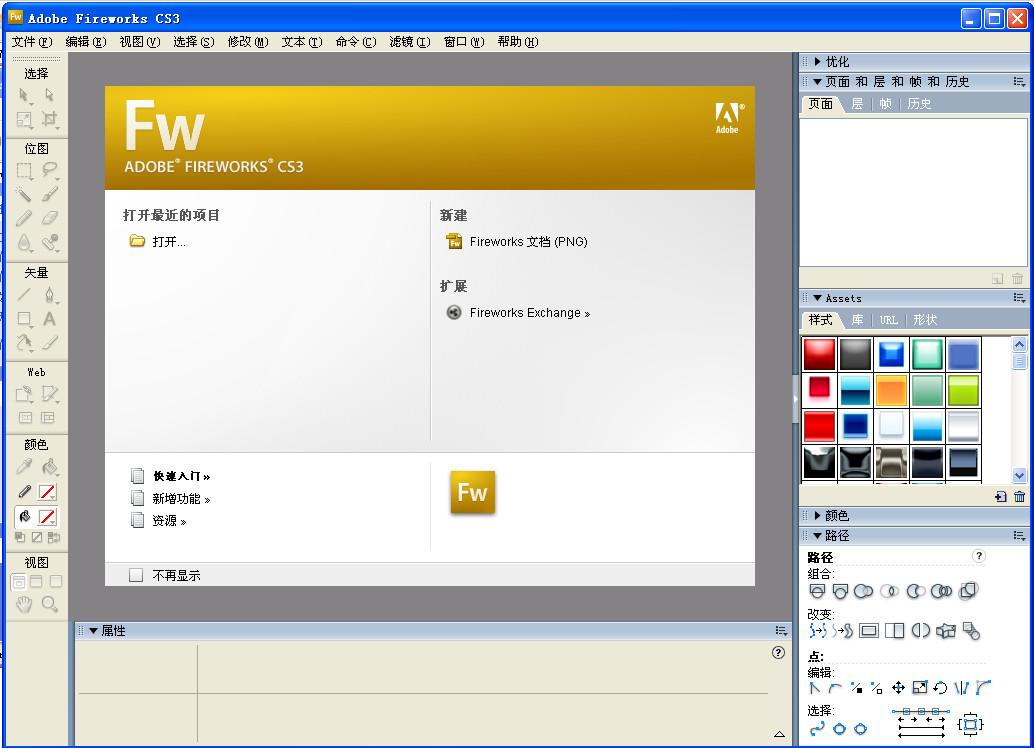
Task: Select the Freeform tool
Action: tap(24, 342)
